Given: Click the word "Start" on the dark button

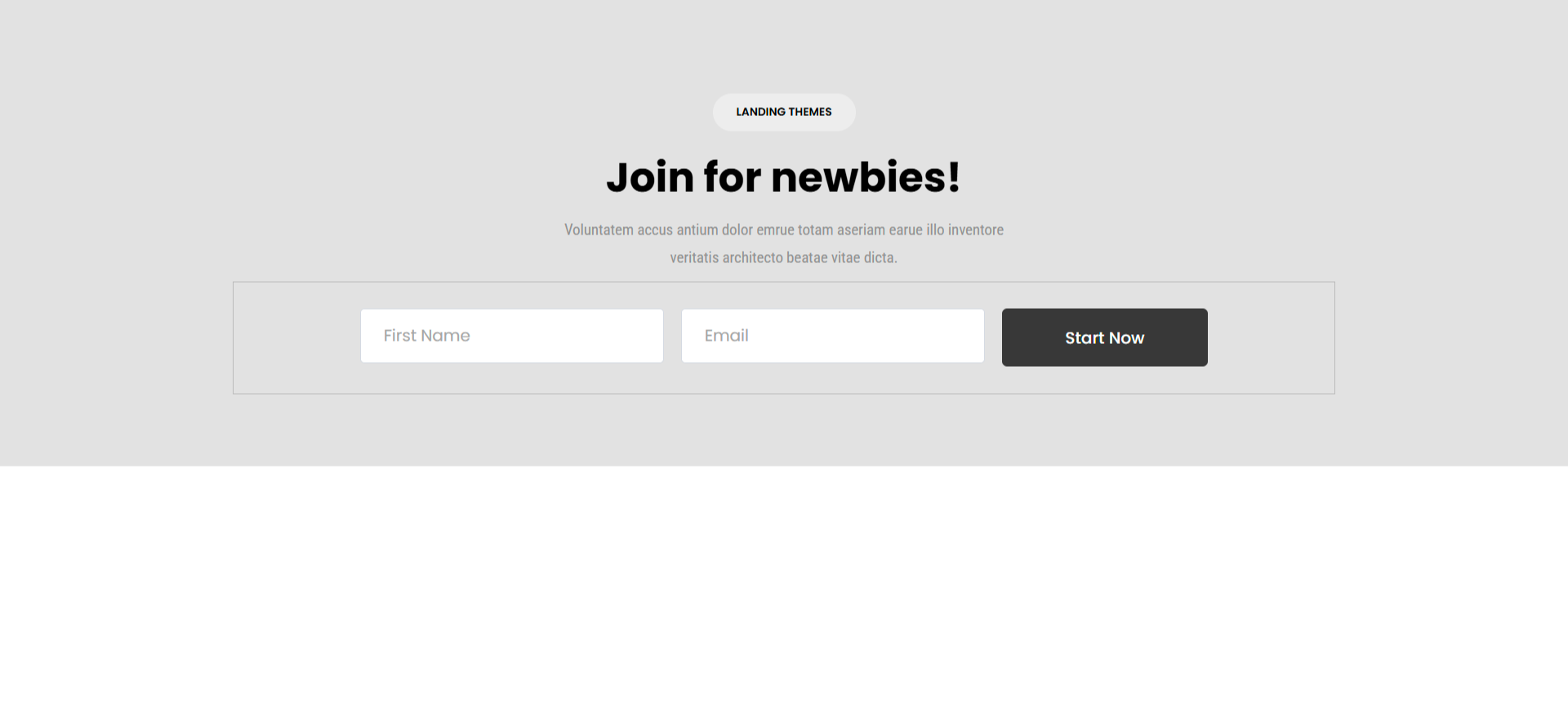Looking at the screenshot, I should point(1085,338).
